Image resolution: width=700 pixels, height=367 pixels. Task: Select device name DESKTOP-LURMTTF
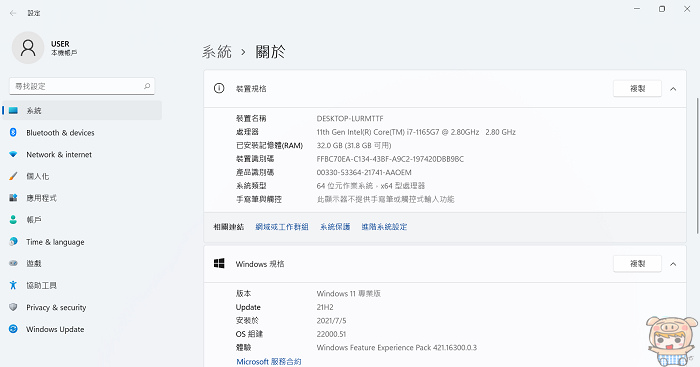pyautogui.click(x=350, y=118)
